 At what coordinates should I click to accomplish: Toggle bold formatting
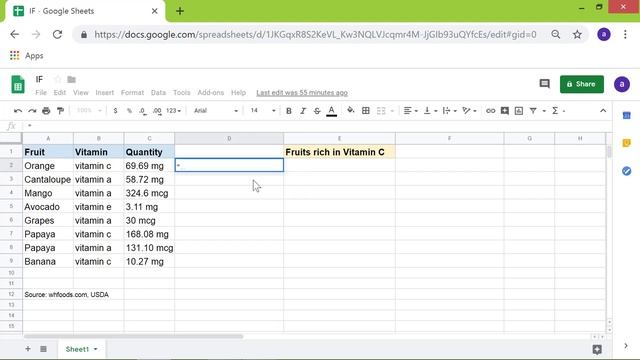(x=289, y=111)
